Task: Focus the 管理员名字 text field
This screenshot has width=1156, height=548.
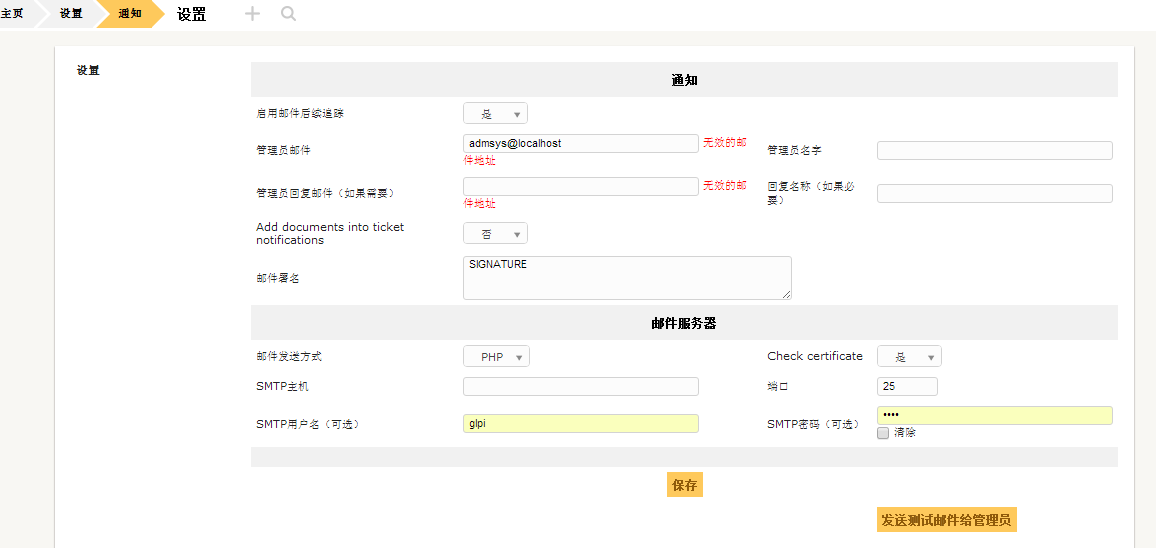Action: tap(994, 151)
